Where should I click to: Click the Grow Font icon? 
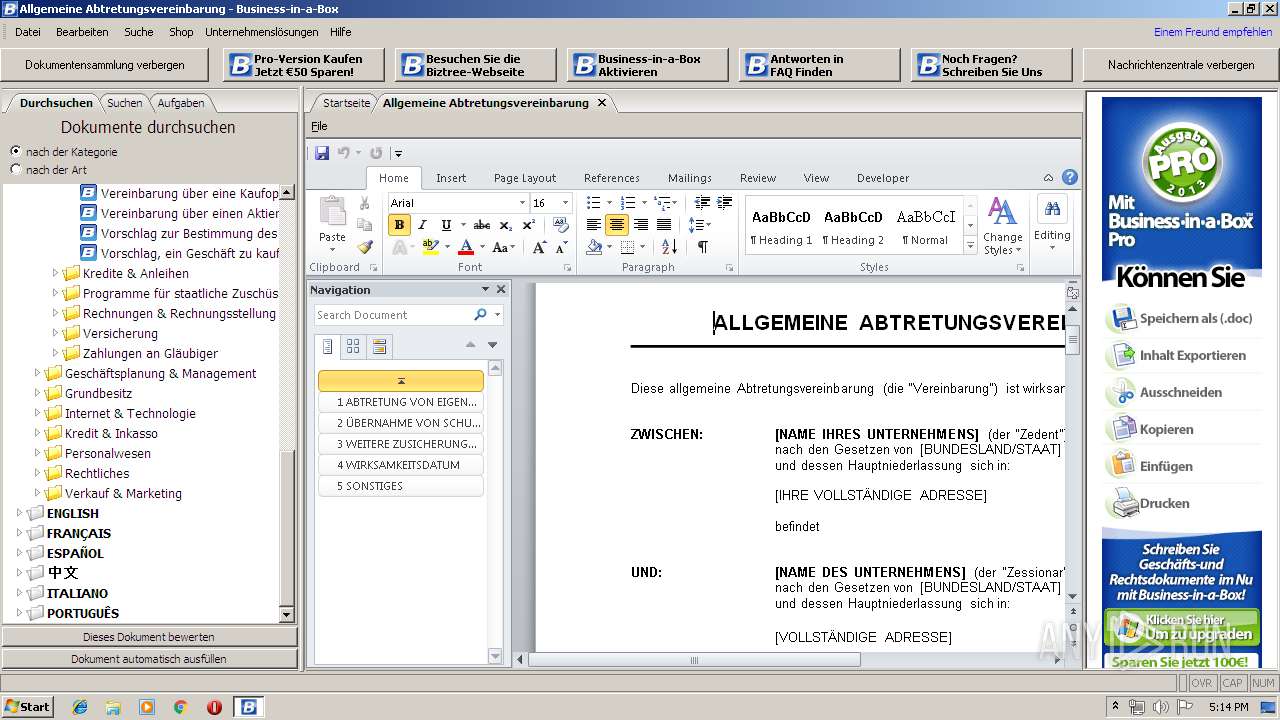coord(539,247)
